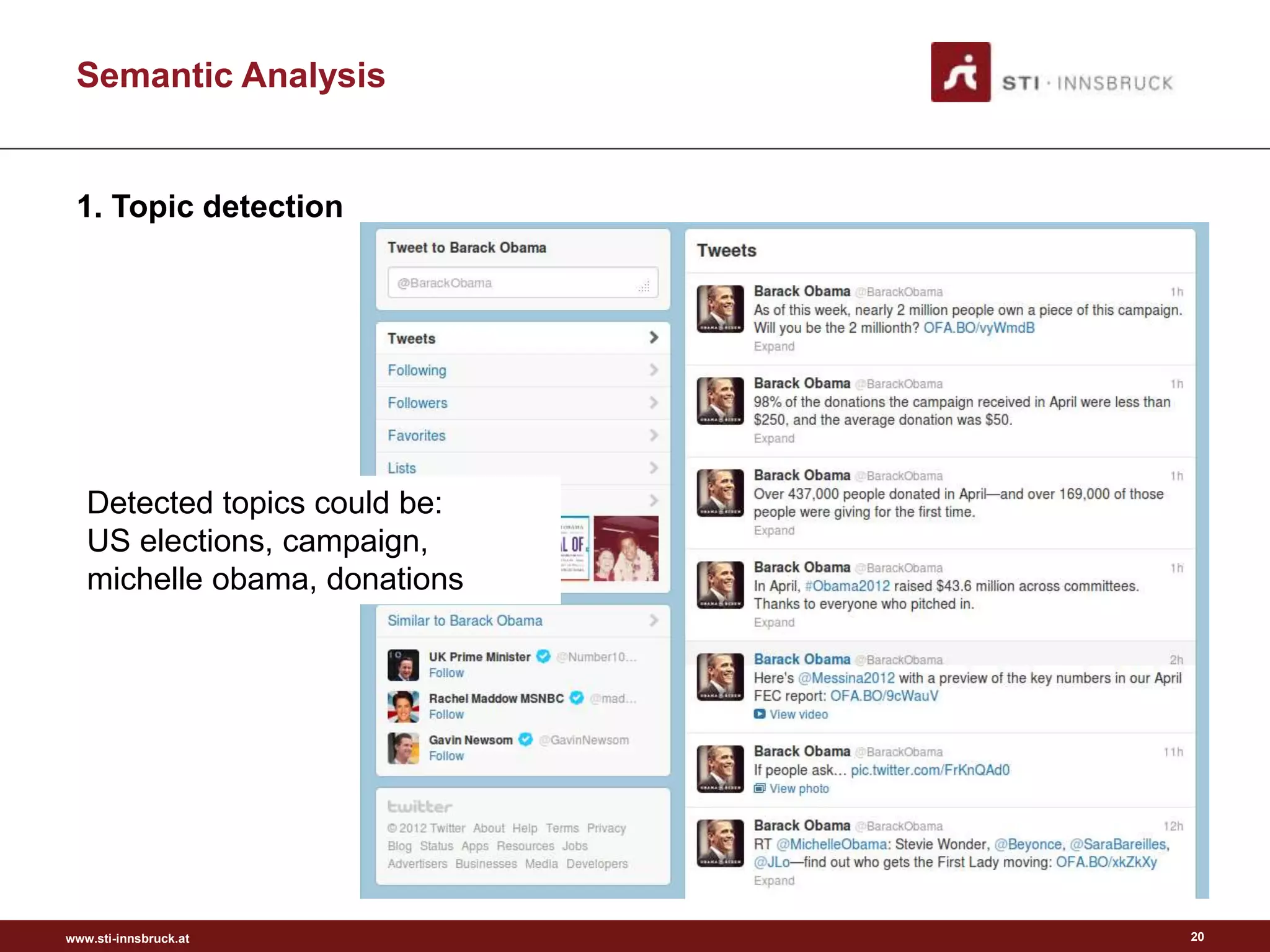Click Rachel Maddow avatar
1270x952 pixels.
click(x=403, y=707)
